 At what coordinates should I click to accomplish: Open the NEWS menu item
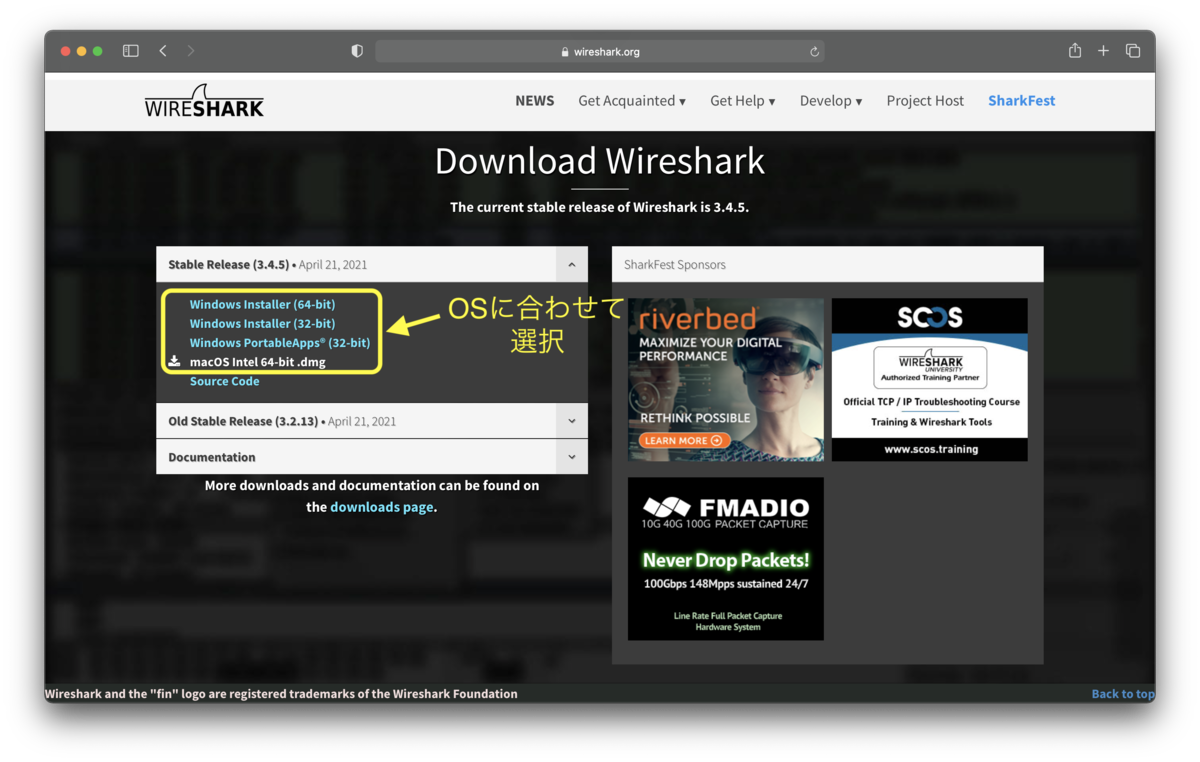pyautogui.click(x=535, y=101)
